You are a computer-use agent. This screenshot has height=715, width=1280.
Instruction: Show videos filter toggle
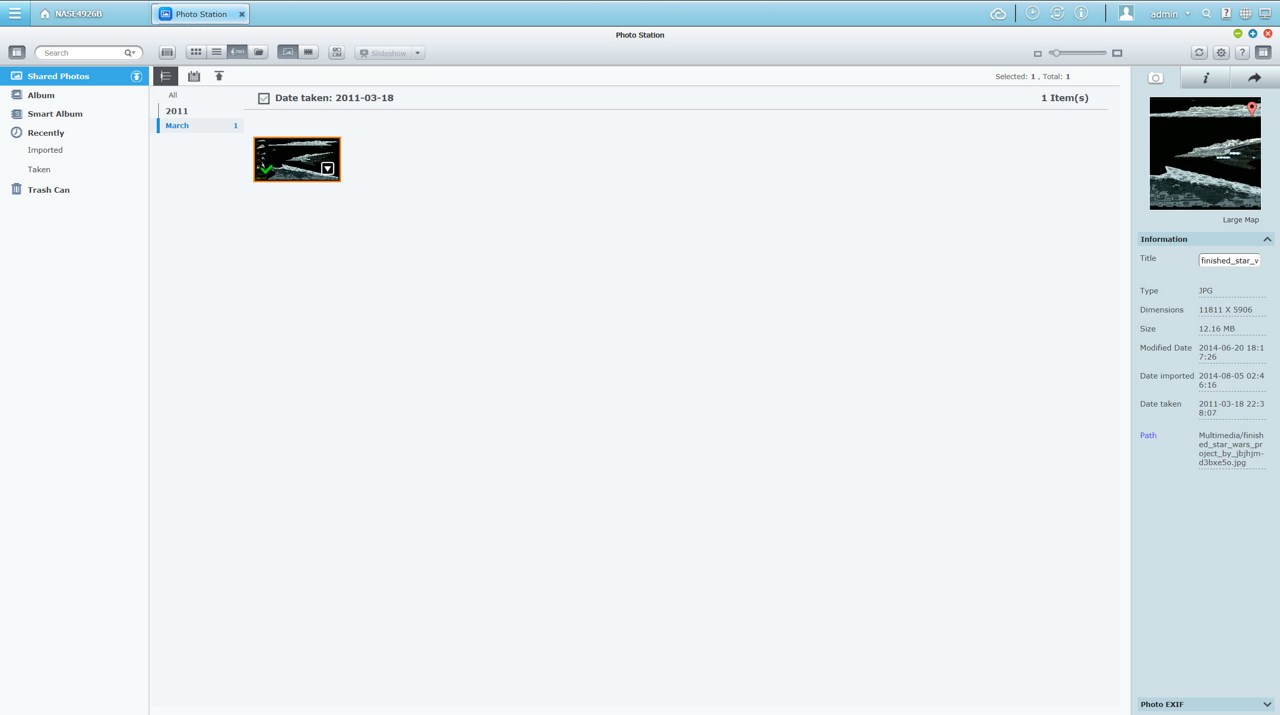point(309,52)
